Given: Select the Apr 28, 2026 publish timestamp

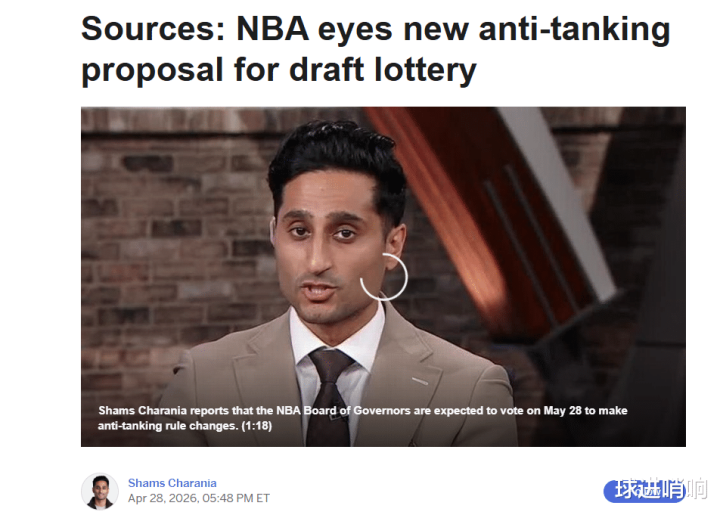Looking at the screenshot, I should point(198,498).
